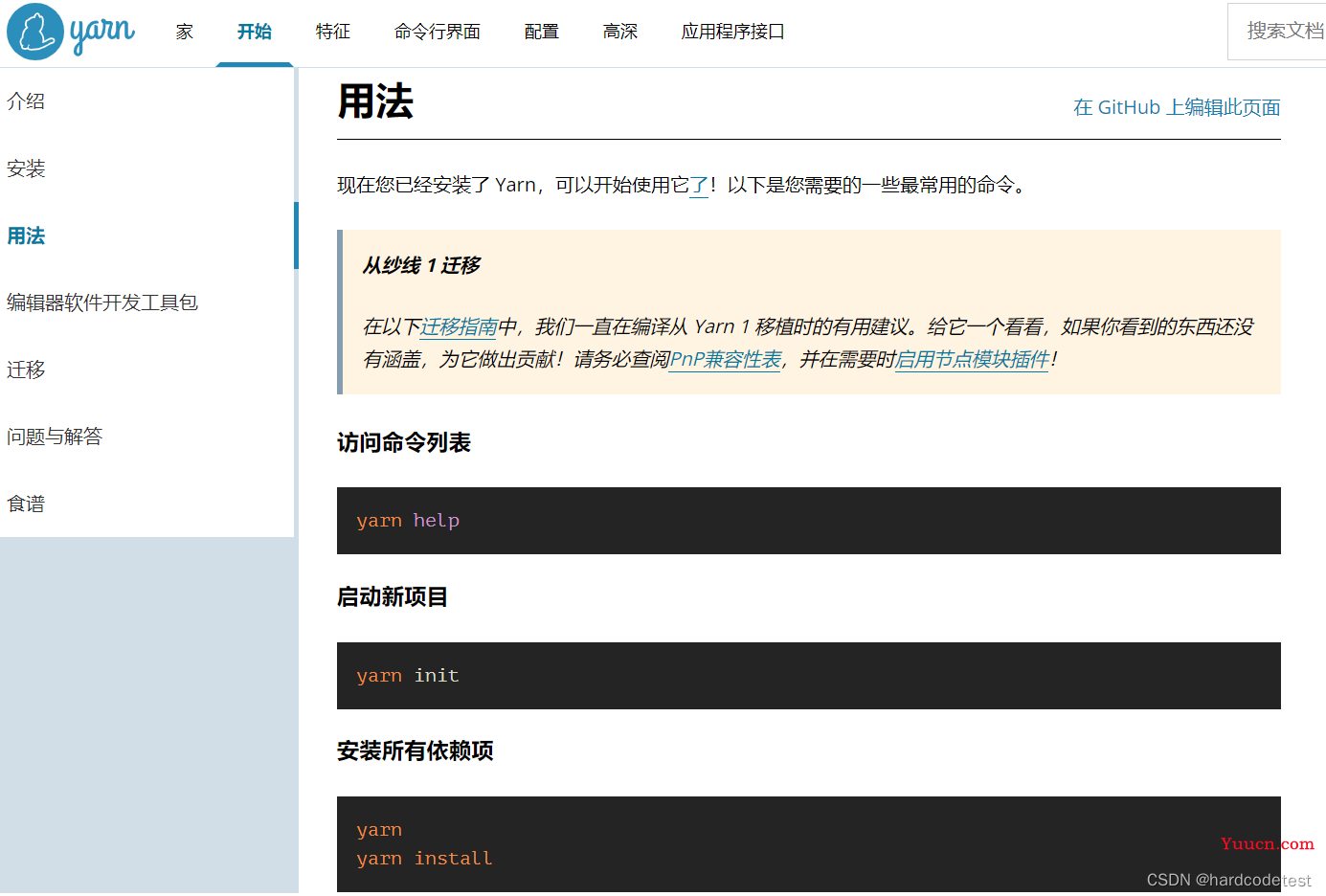The image size is (1326, 896).
Task: Open the 特征 (Features) nav item
Action: pos(333,32)
